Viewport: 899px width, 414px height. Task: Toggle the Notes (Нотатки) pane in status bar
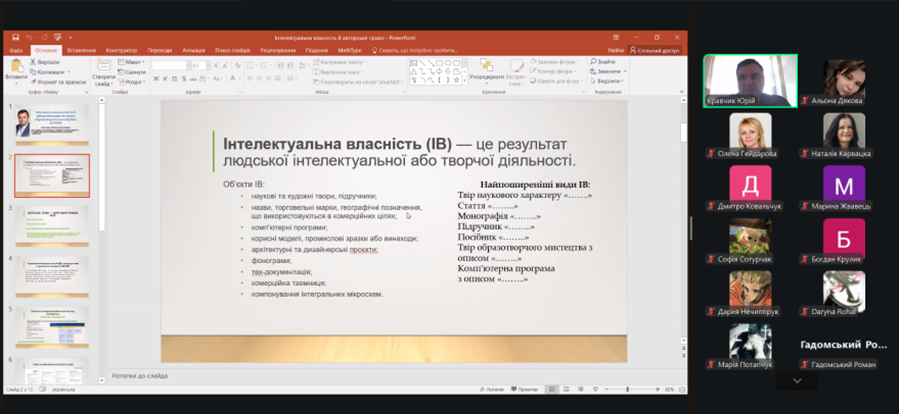pyautogui.click(x=520, y=389)
